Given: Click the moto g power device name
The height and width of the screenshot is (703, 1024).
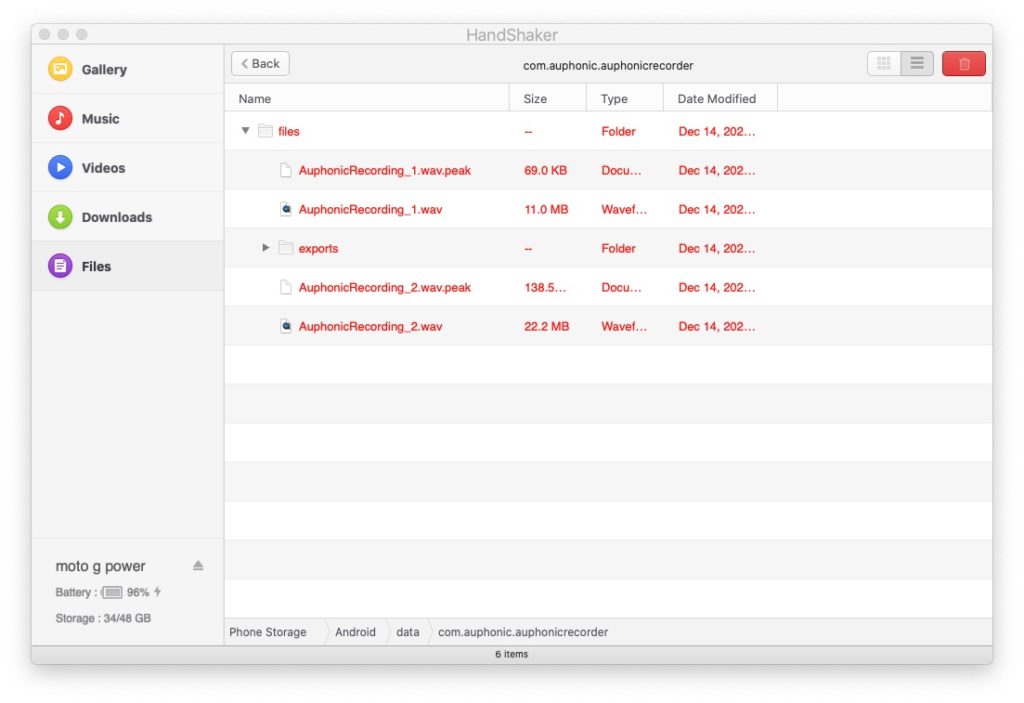Looking at the screenshot, I should (101, 566).
